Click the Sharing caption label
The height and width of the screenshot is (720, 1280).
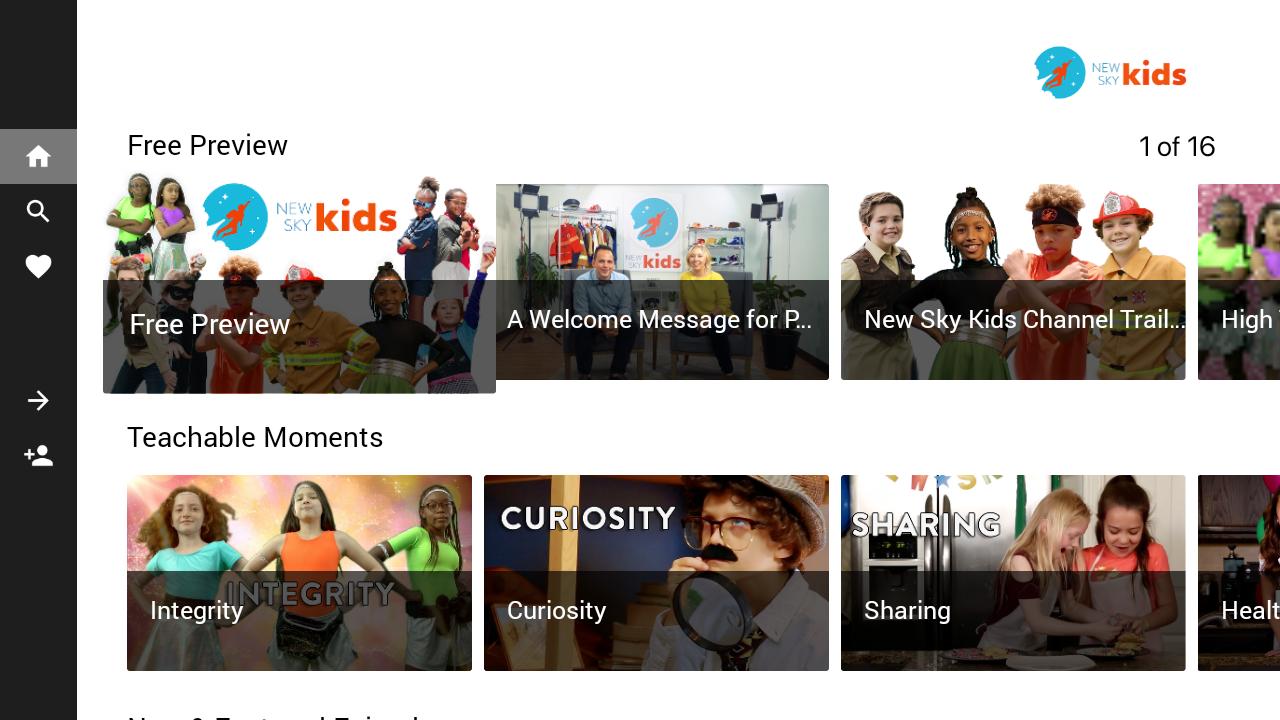click(907, 610)
